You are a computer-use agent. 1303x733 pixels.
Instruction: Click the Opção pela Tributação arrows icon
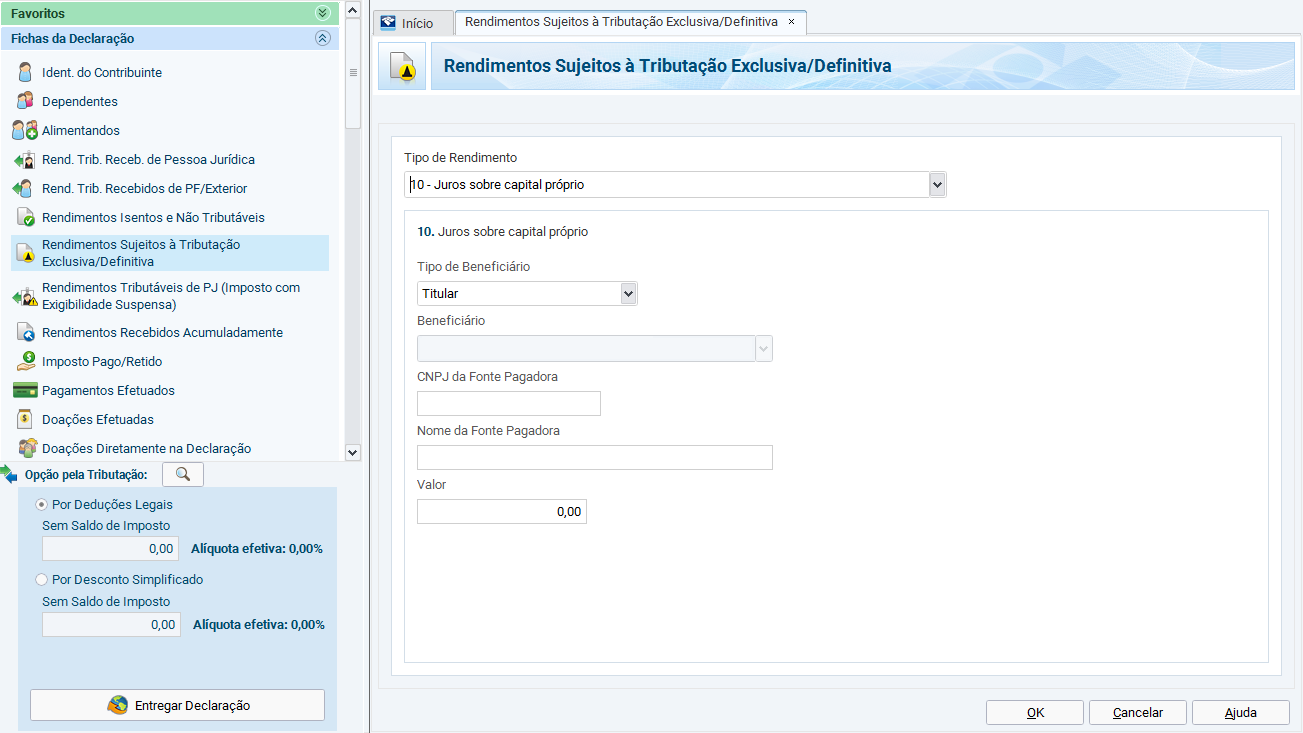pyautogui.click(x=10, y=474)
